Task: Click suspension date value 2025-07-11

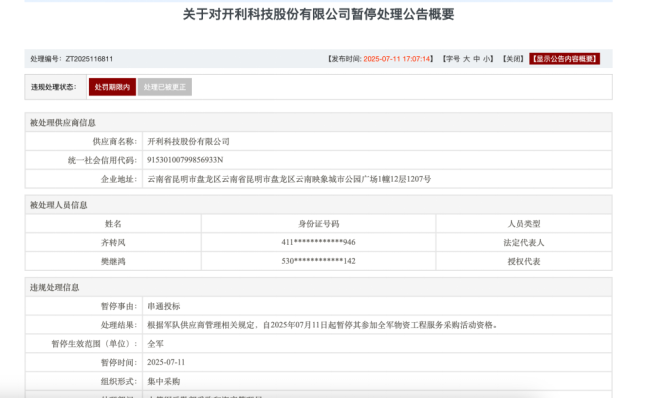Action: pos(166,362)
